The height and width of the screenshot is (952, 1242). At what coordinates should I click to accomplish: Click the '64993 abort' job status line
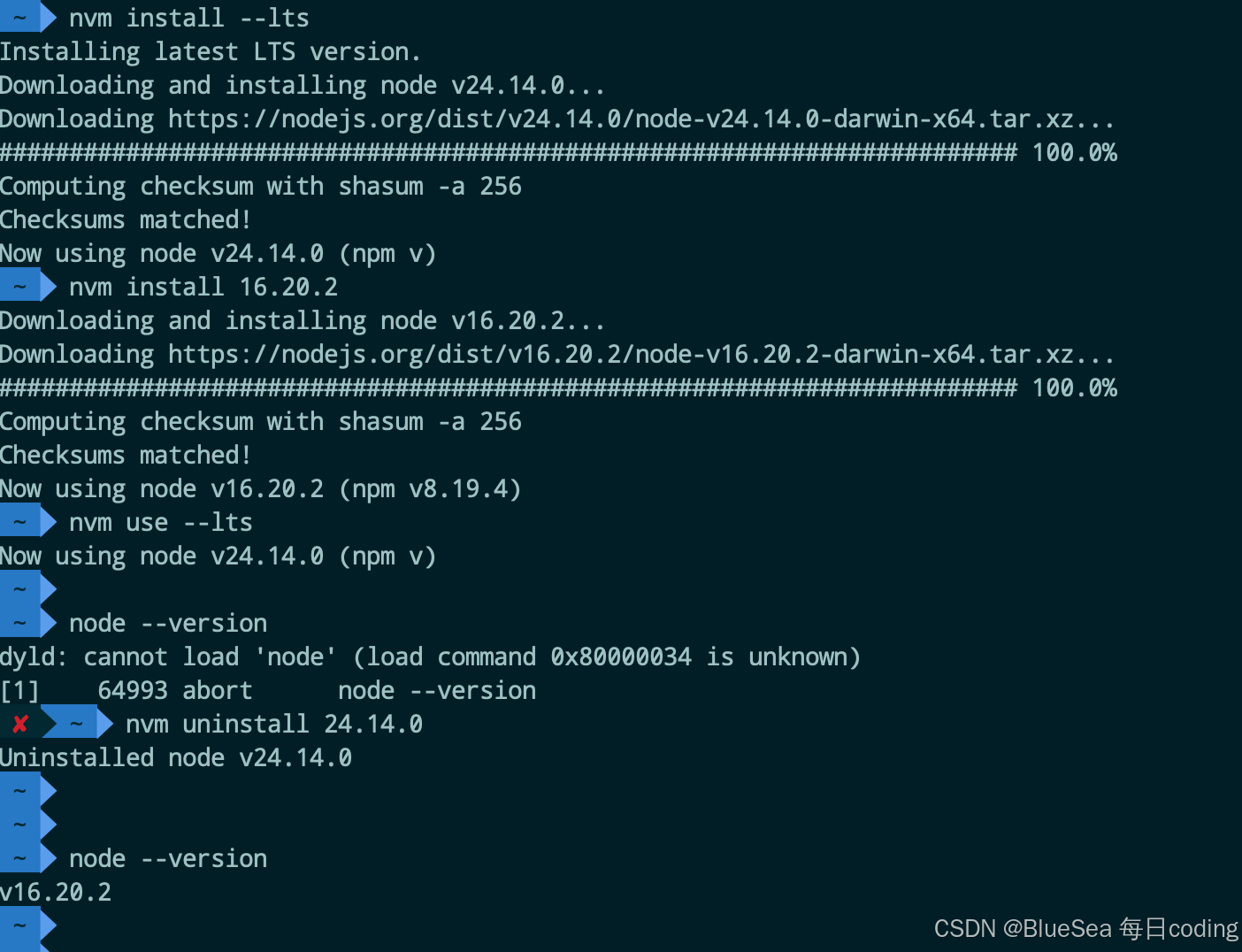268,691
